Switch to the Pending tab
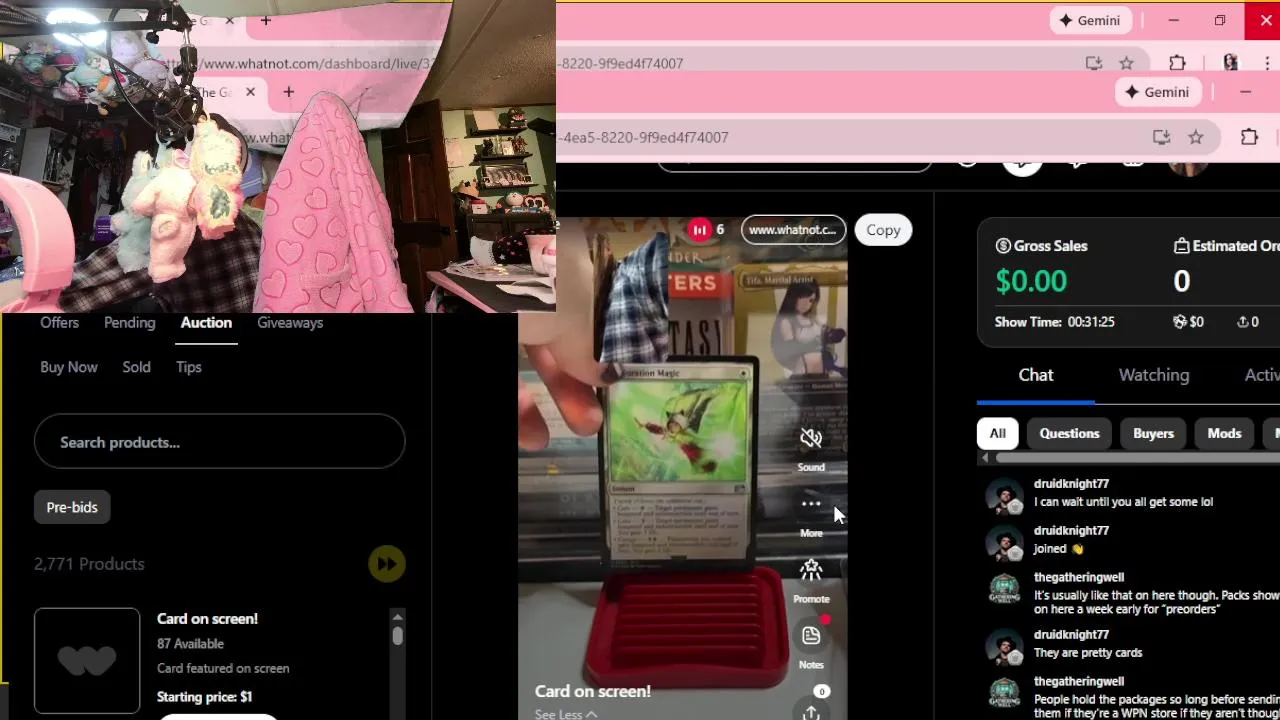1280x720 pixels. 129,322
